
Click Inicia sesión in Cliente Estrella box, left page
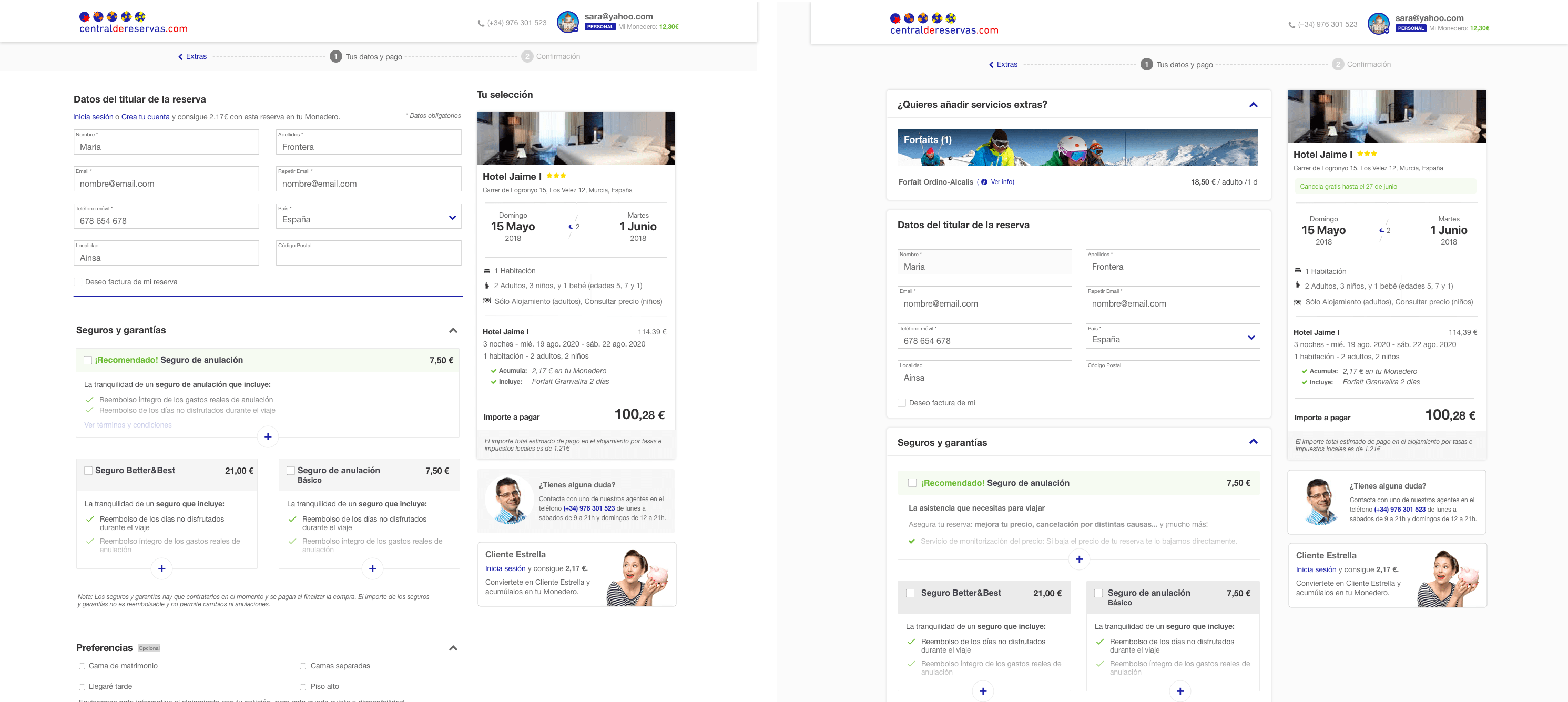click(x=505, y=568)
